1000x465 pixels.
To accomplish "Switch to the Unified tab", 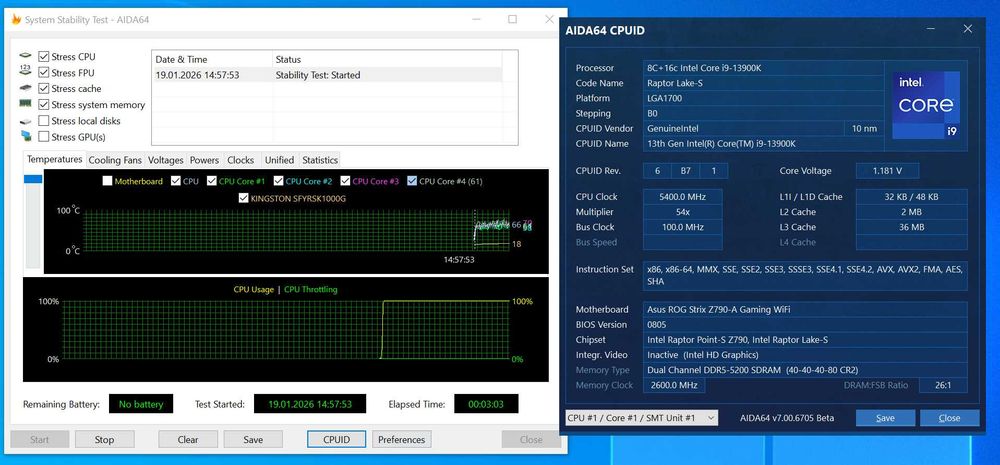I will coord(279,160).
